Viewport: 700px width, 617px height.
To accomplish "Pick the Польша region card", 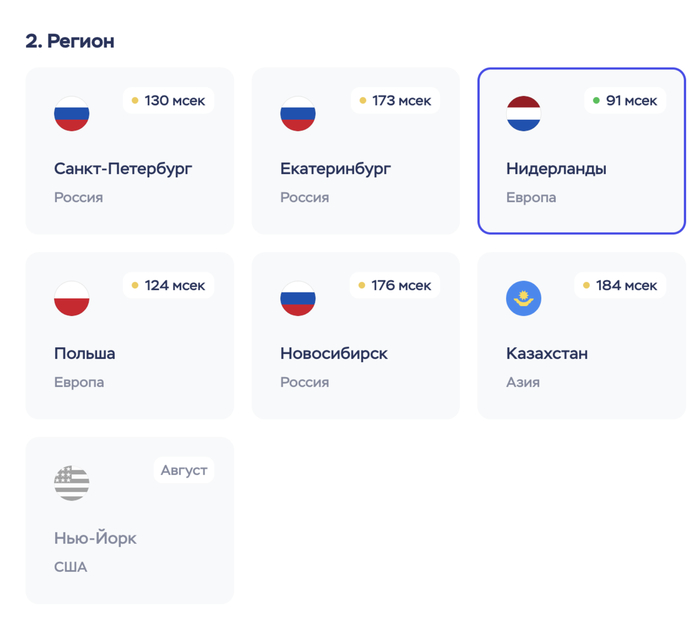I will [129, 355].
